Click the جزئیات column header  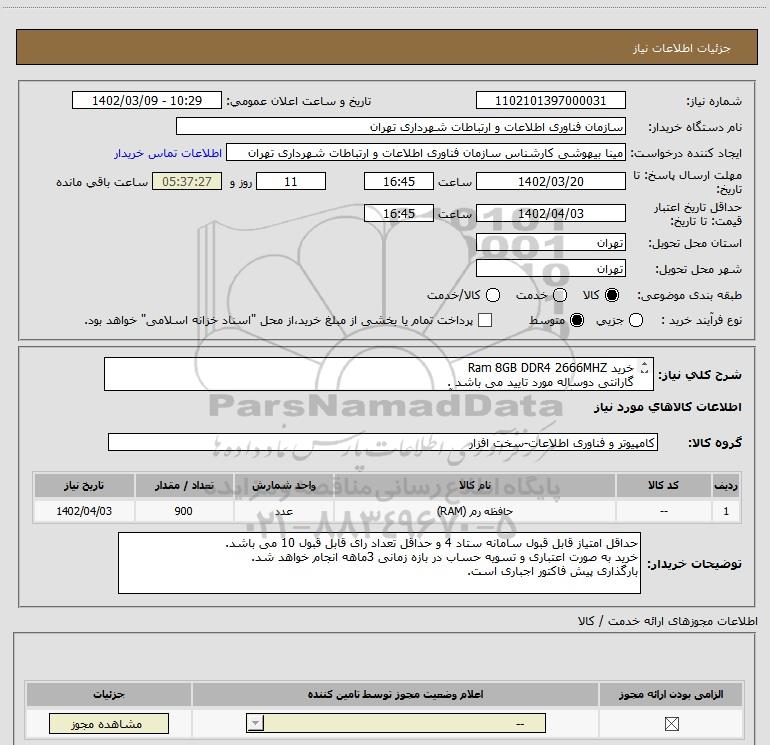pos(109,694)
